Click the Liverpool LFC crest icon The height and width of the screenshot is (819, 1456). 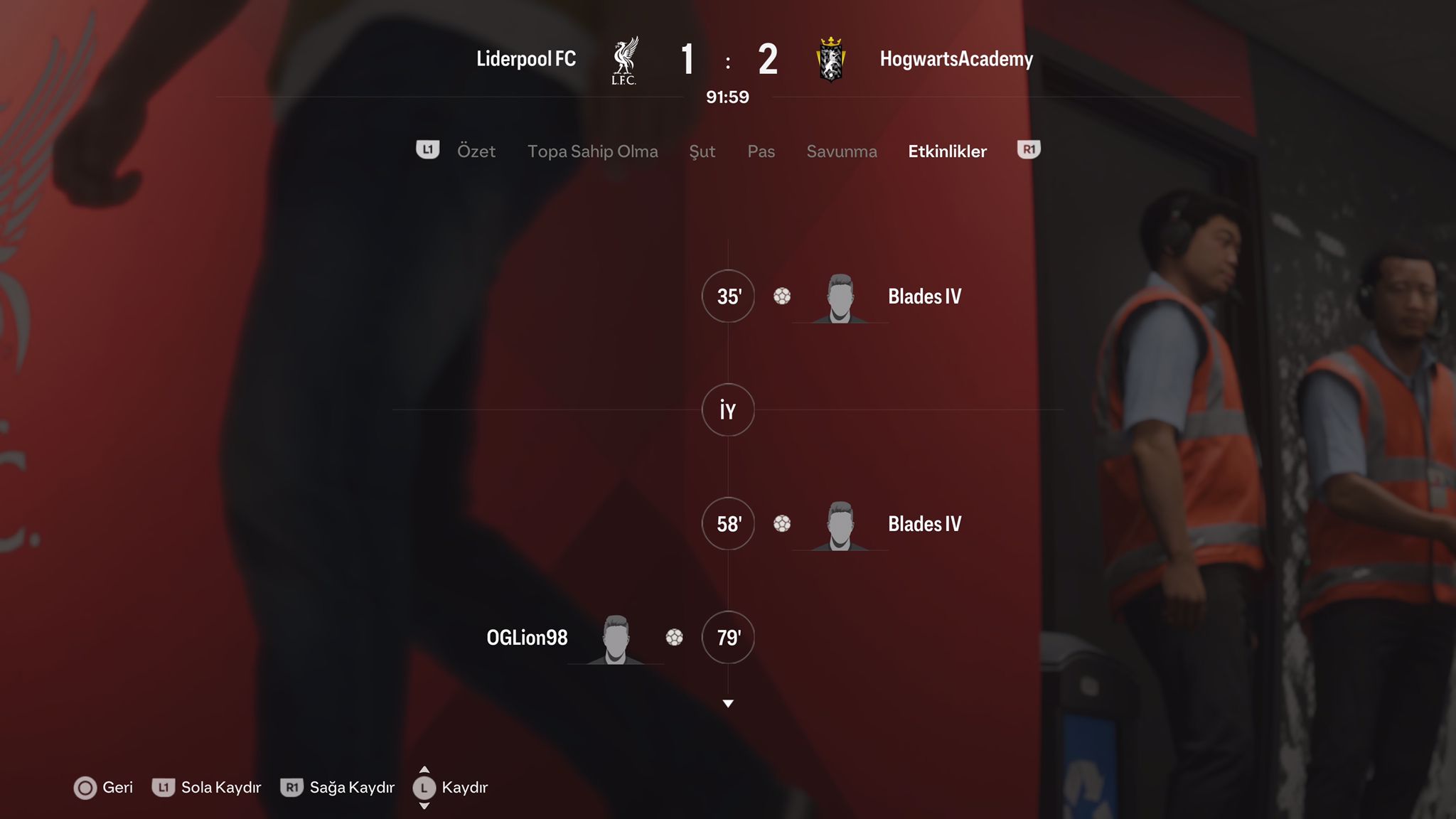coord(624,60)
